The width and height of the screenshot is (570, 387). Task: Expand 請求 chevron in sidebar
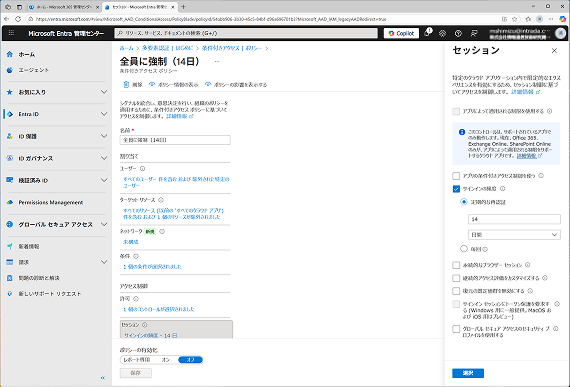click(104, 262)
